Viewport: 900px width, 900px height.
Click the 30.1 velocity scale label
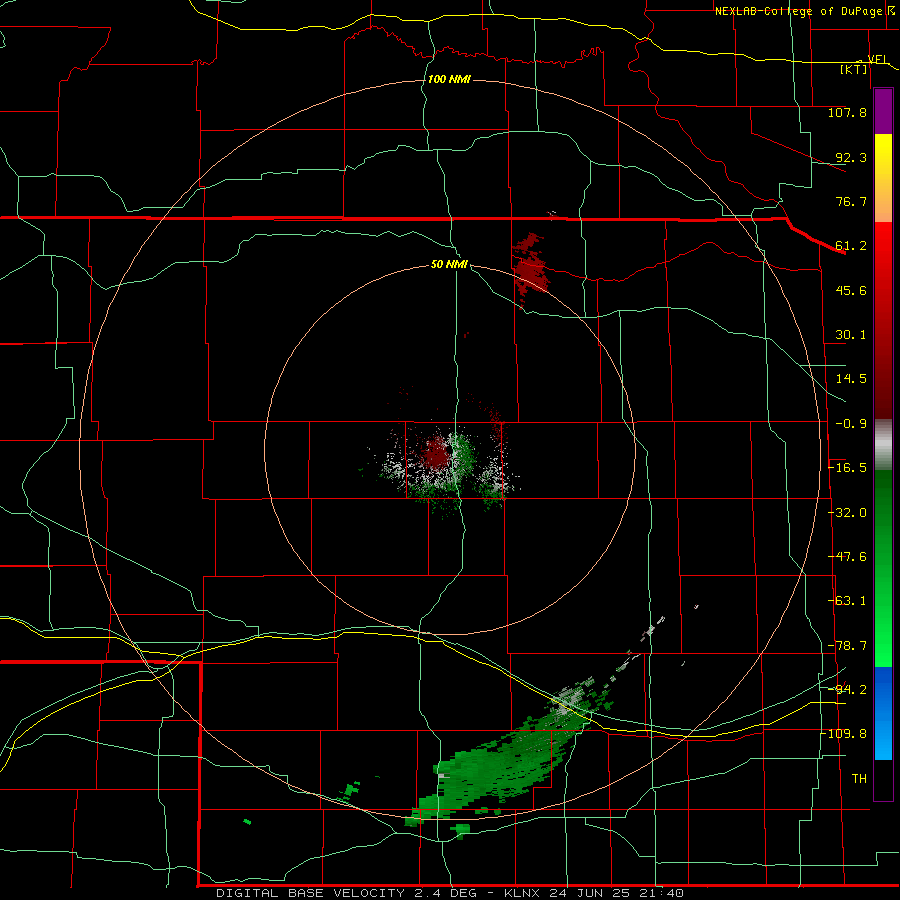851,335
